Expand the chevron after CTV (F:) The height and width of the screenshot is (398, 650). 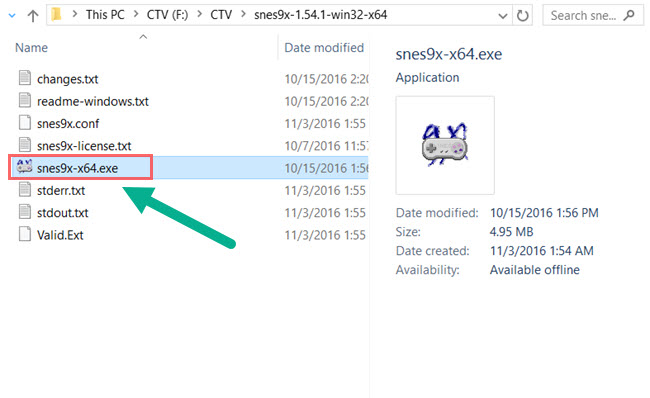click(200, 15)
